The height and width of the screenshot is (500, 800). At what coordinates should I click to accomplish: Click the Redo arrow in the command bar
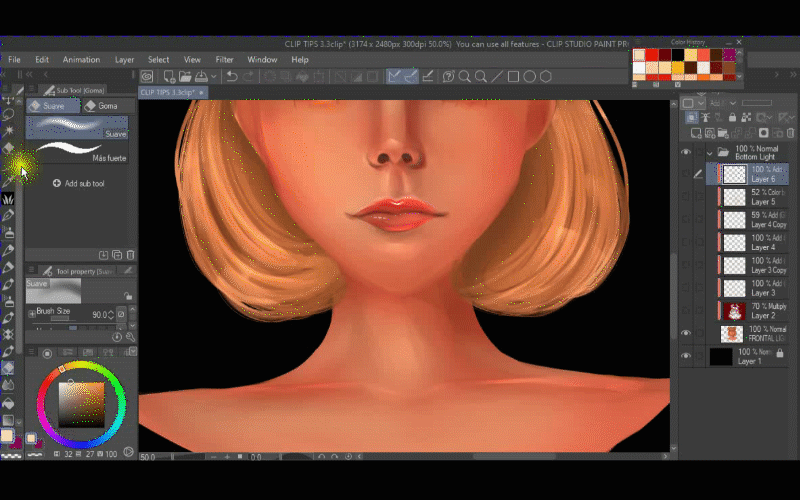click(247, 77)
